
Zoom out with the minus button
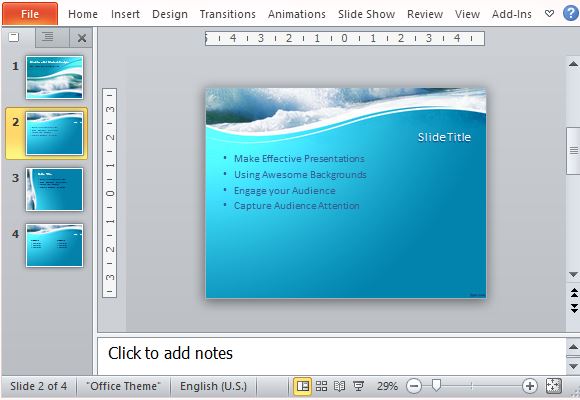(414, 386)
